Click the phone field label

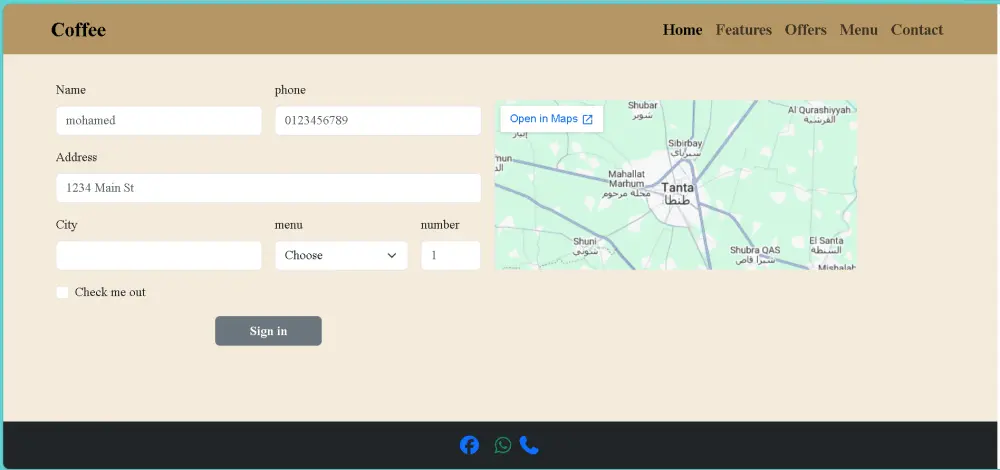point(290,90)
